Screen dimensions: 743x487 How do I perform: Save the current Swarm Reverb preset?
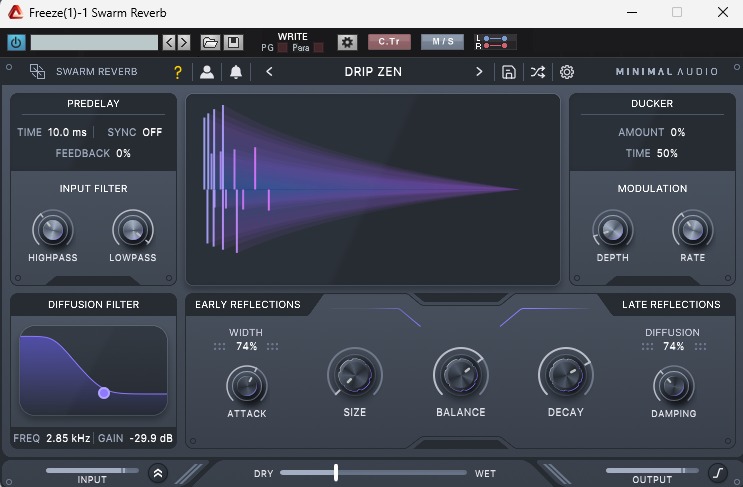(508, 72)
